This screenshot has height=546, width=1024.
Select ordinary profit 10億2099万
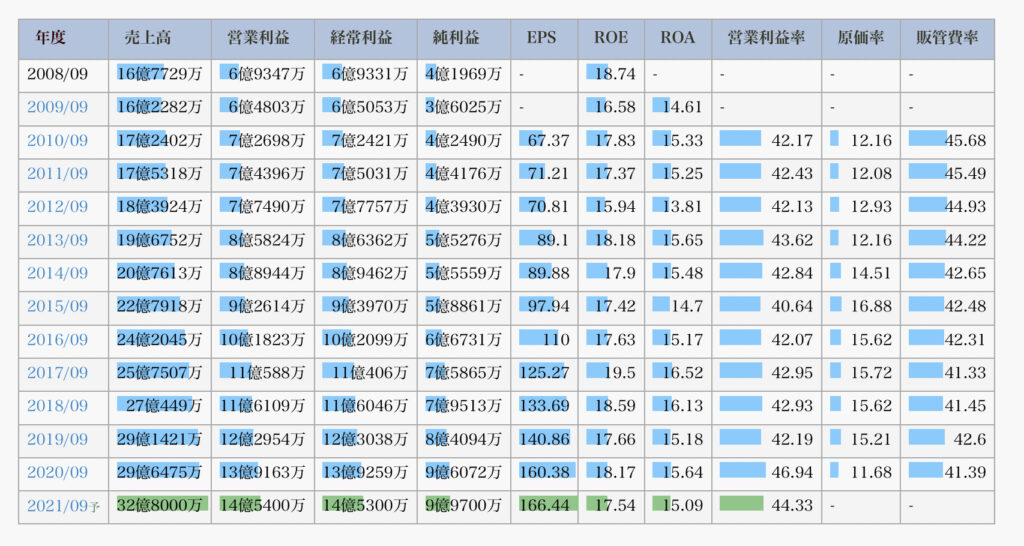(x=365, y=340)
